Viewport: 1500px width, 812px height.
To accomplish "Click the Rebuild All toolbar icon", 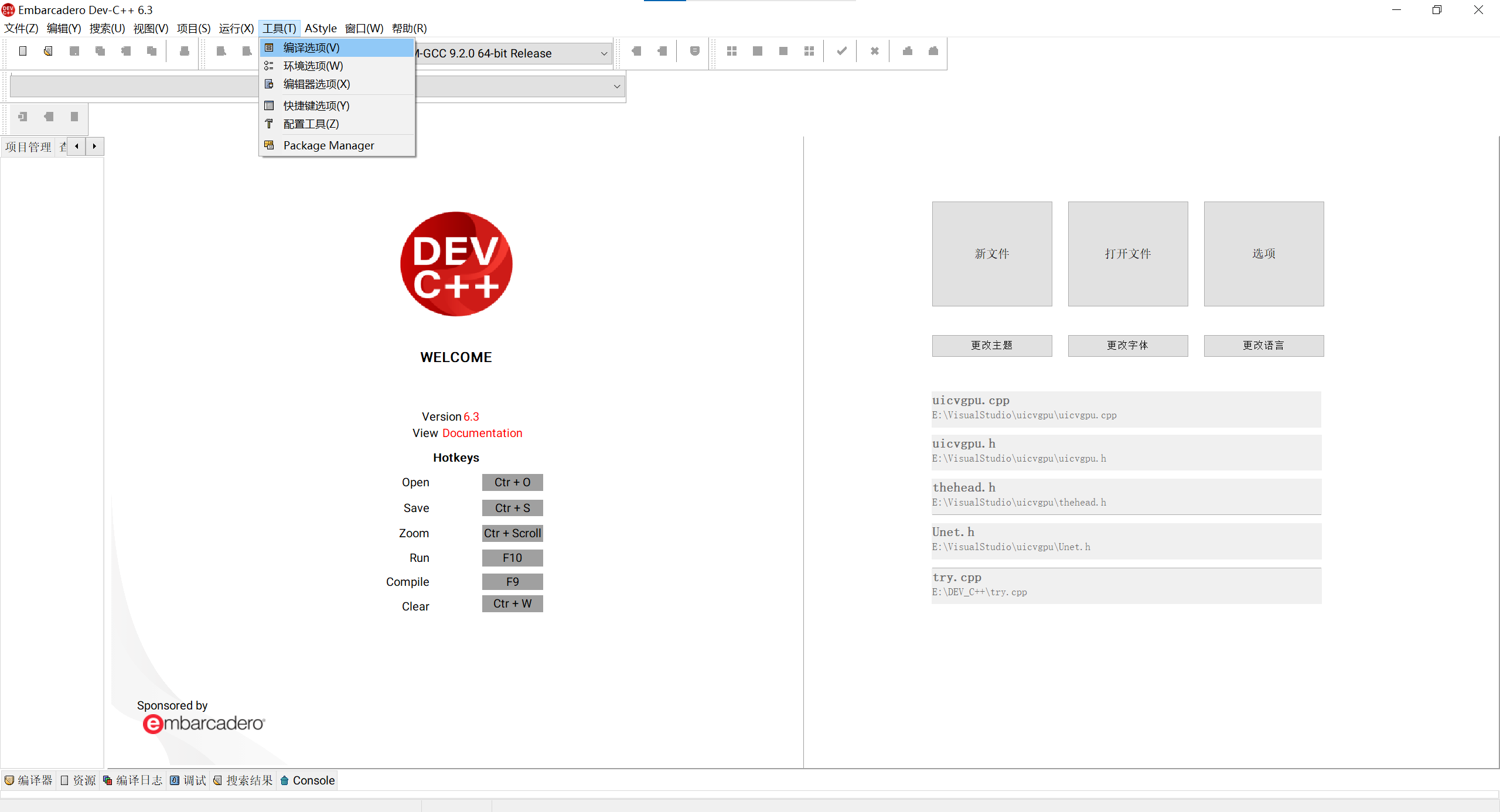I will coord(809,51).
